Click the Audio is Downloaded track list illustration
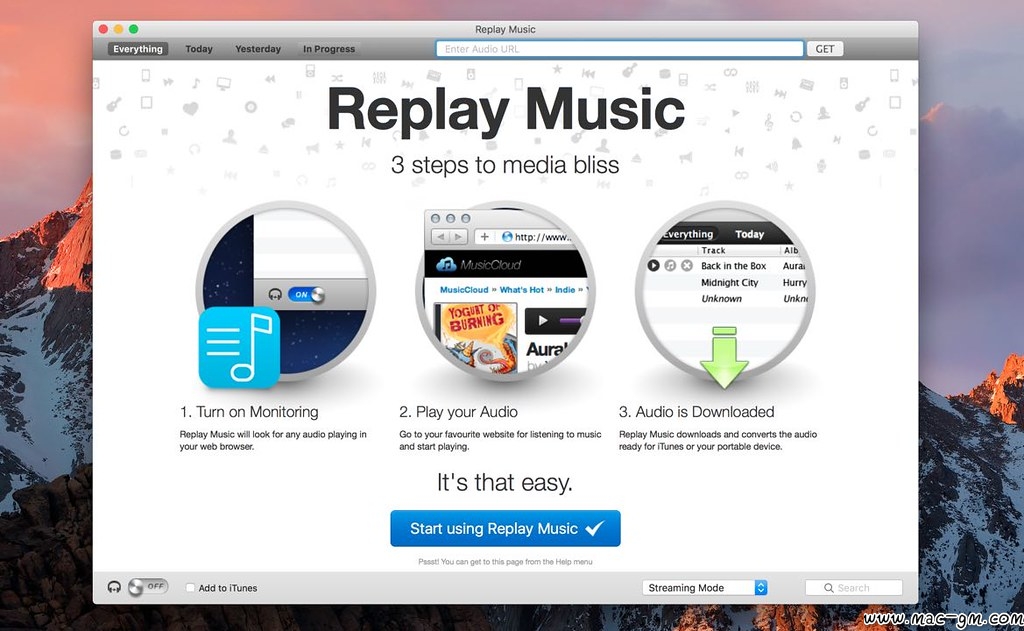The height and width of the screenshot is (631, 1024). click(x=724, y=292)
